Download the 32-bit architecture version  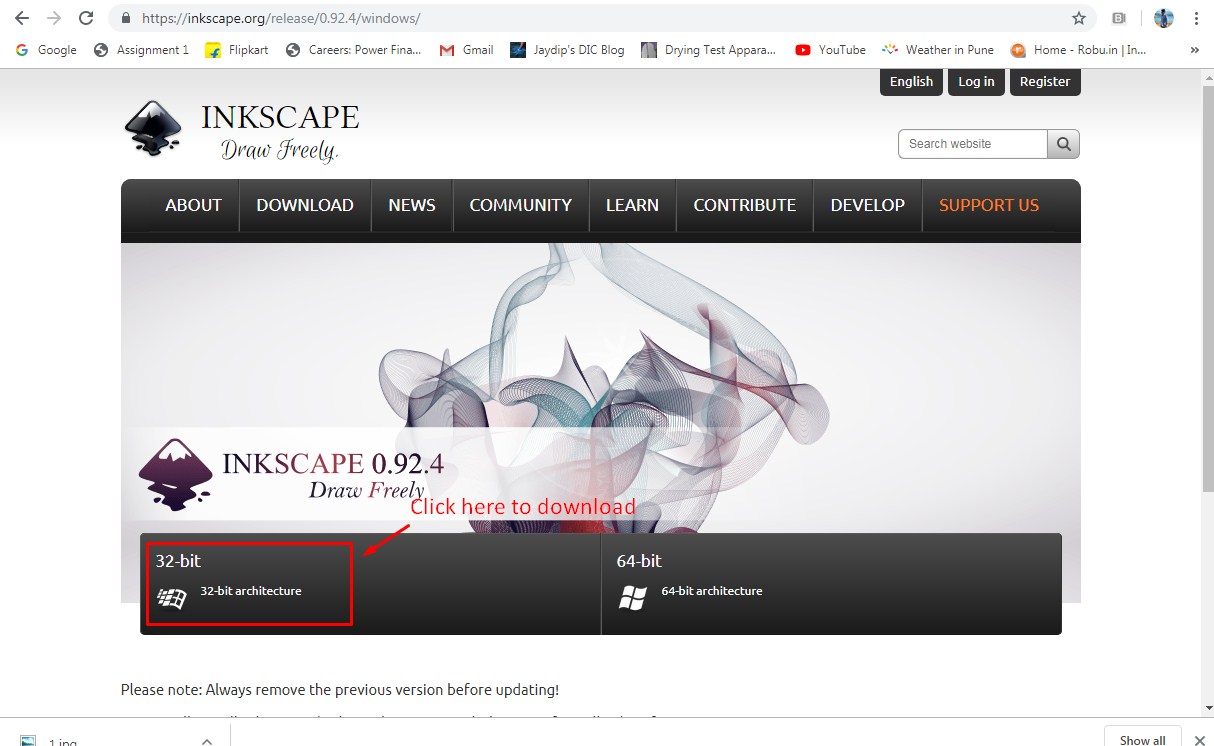point(370,584)
